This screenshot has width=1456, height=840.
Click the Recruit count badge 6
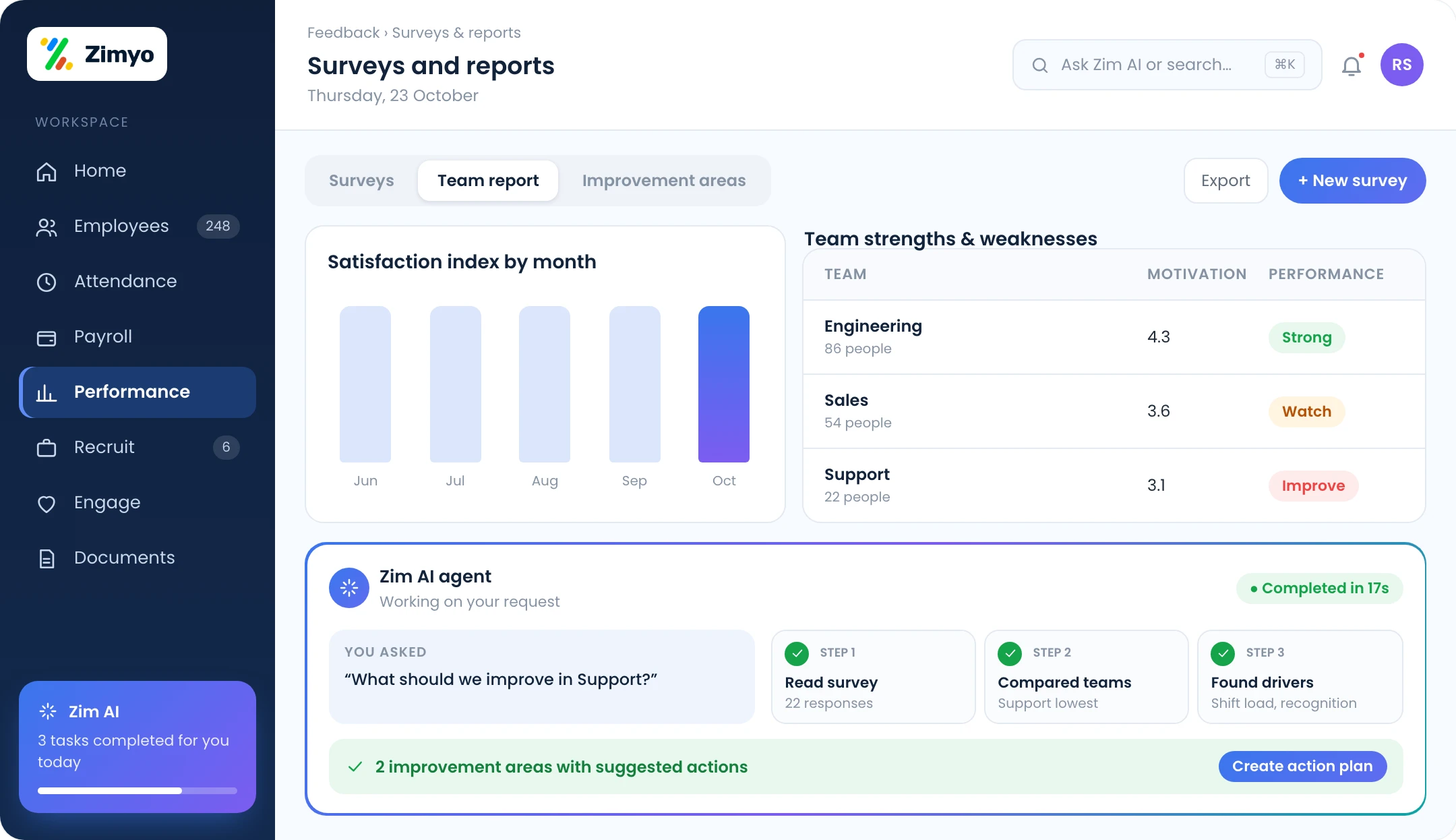(x=226, y=448)
